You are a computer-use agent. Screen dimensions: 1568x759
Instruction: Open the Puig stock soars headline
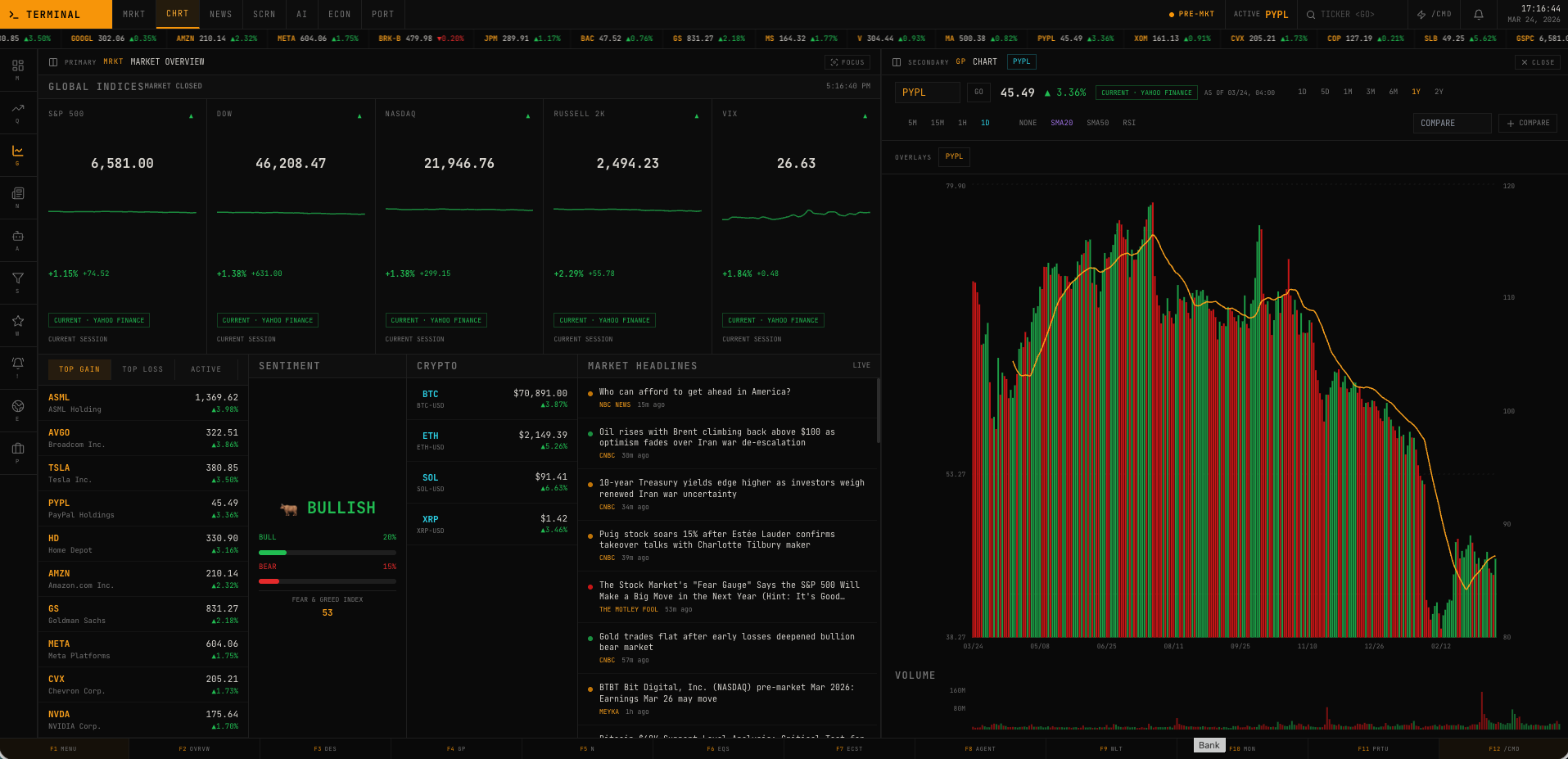tap(727, 545)
